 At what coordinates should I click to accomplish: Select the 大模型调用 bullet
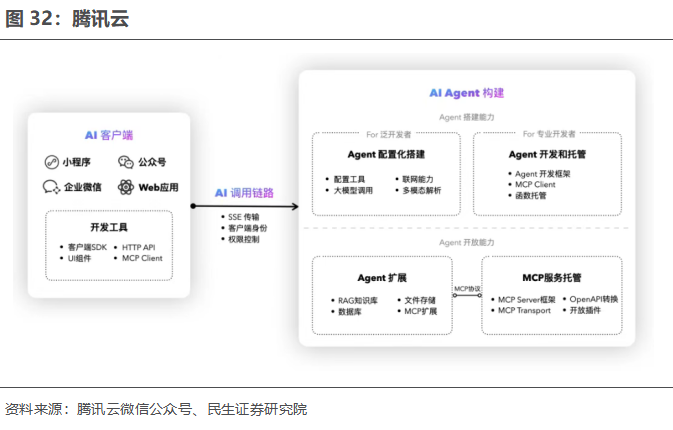click(353, 191)
